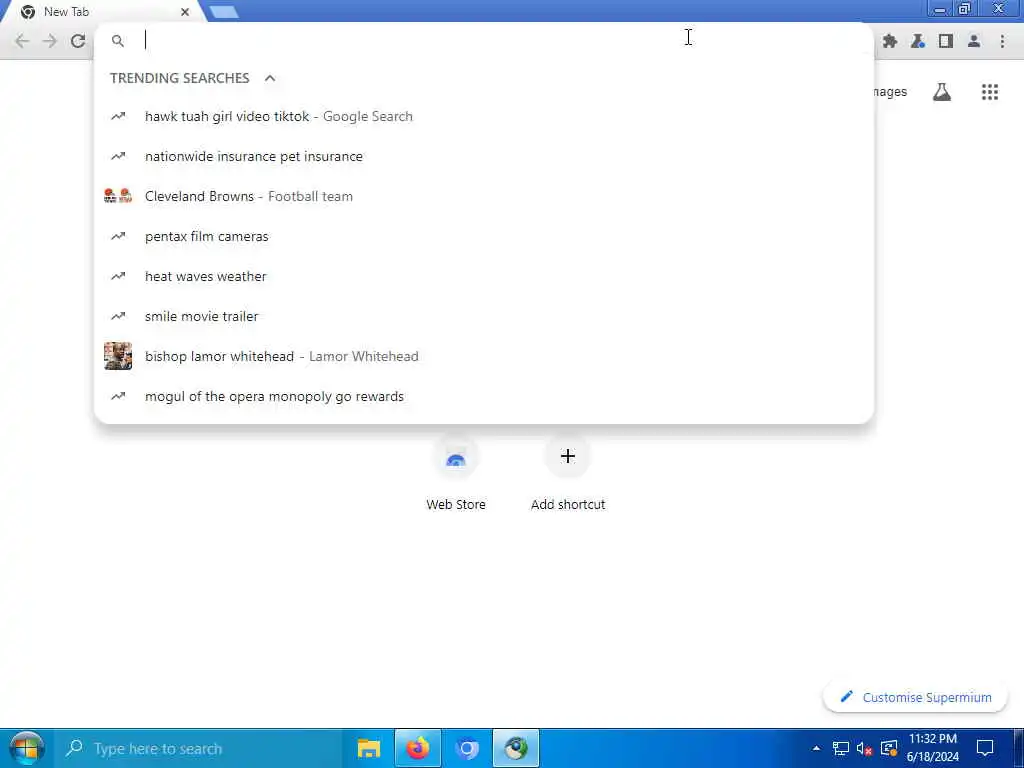Select heat waves weather suggestion
This screenshot has height=768, width=1024.
[x=484, y=276]
